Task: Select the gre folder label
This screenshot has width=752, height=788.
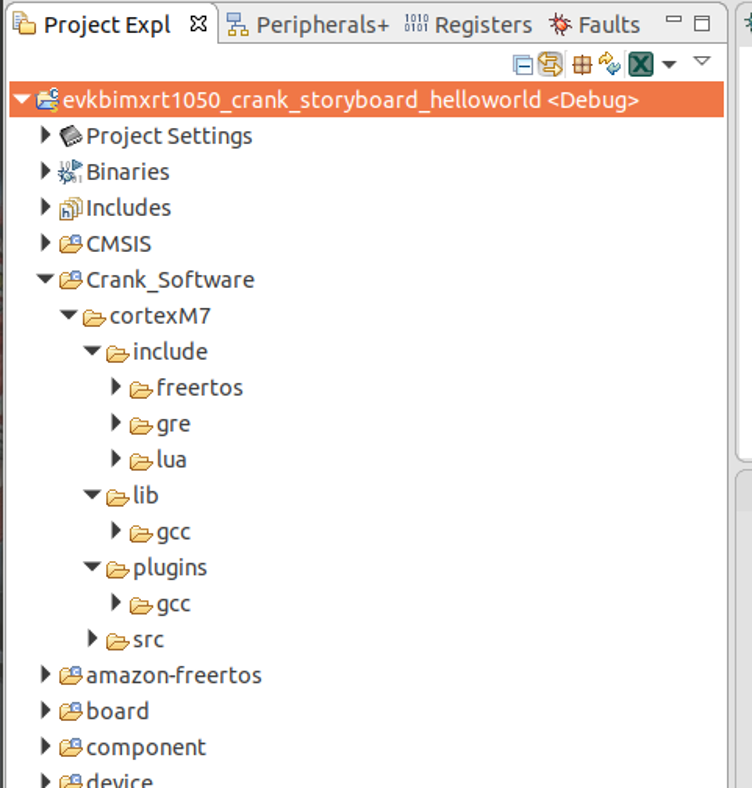Action: click(x=173, y=425)
